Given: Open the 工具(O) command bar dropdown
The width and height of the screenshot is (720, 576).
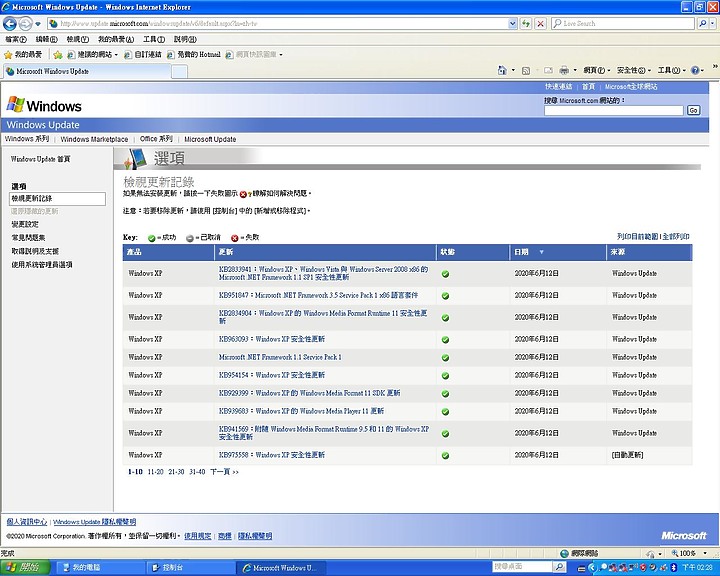Looking at the screenshot, I should 671,70.
